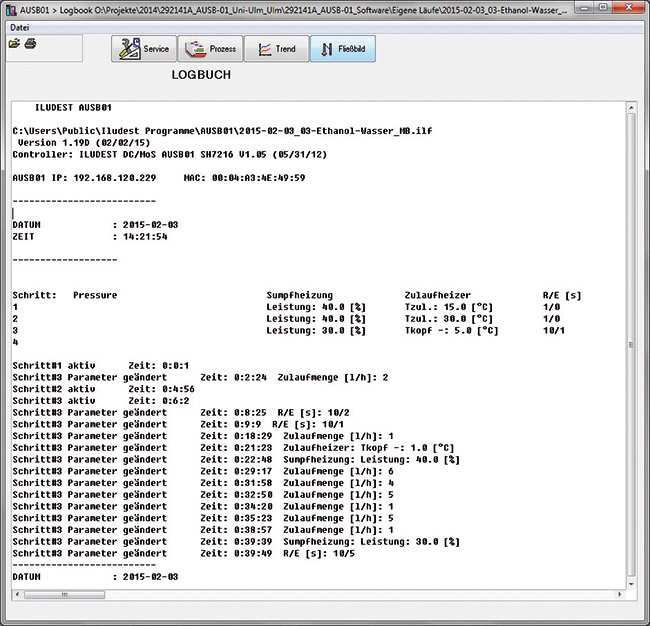Click the Sumpfheizung column header

pos(300,295)
